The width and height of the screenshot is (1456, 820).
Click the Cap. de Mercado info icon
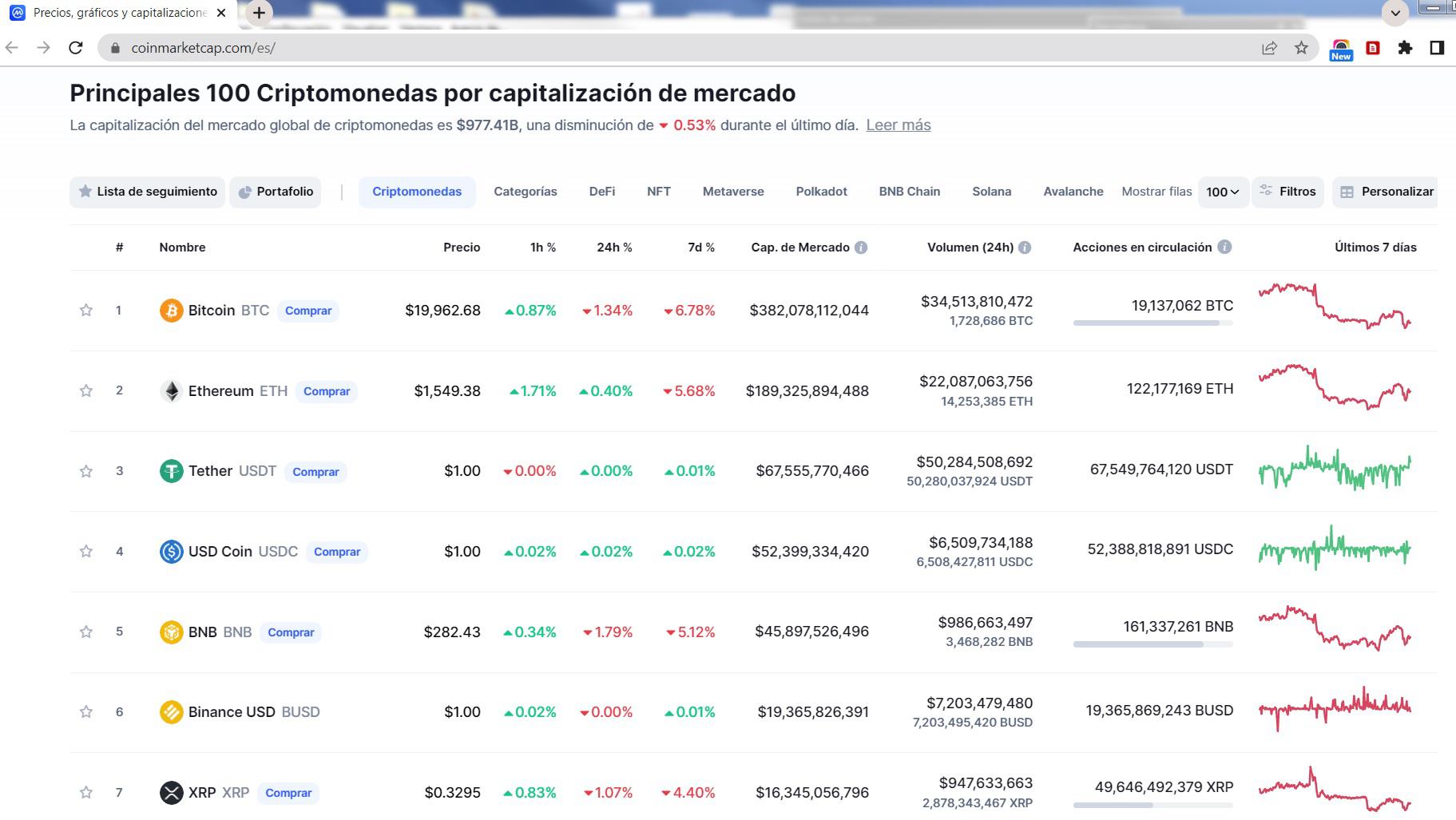click(x=861, y=248)
